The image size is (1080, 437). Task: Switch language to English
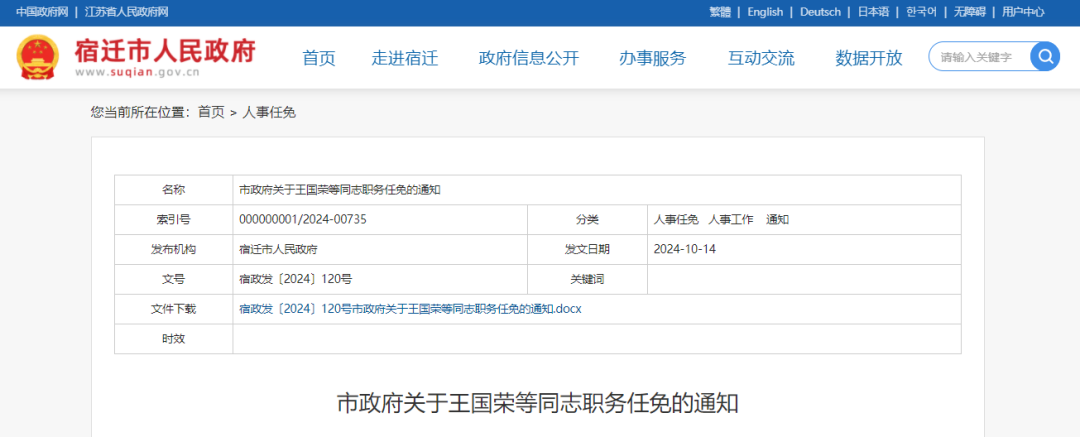pyautogui.click(x=765, y=12)
